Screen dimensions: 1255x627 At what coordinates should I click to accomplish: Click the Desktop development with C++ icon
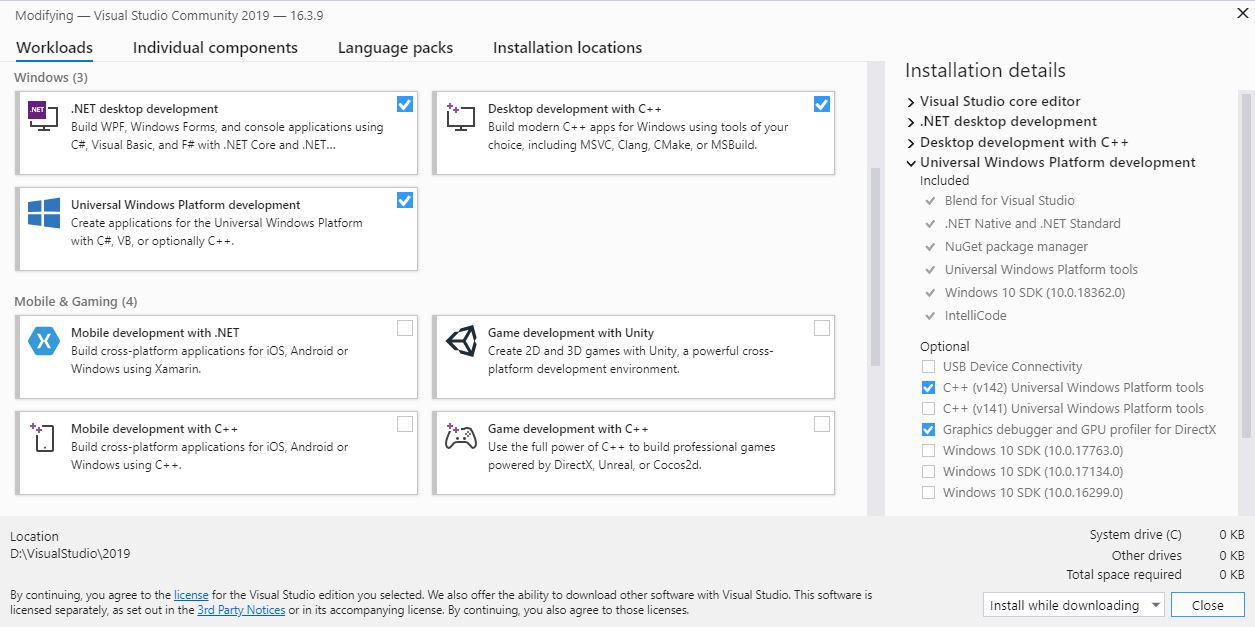(460, 118)
